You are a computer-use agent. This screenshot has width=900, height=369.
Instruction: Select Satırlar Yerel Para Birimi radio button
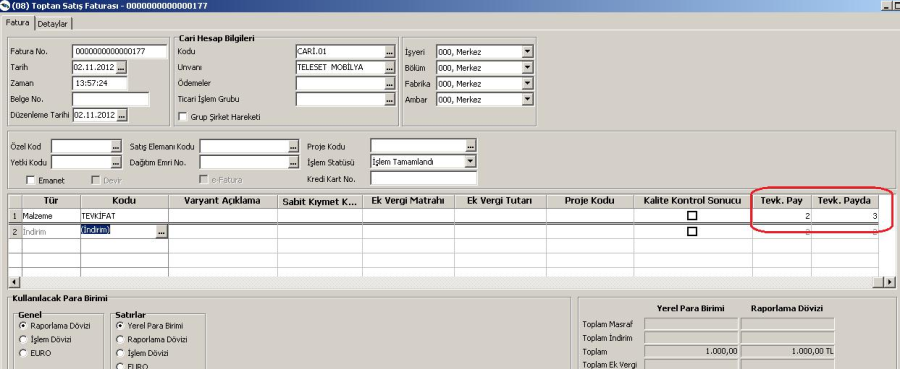pyautogui.click(x=120, y=325)
